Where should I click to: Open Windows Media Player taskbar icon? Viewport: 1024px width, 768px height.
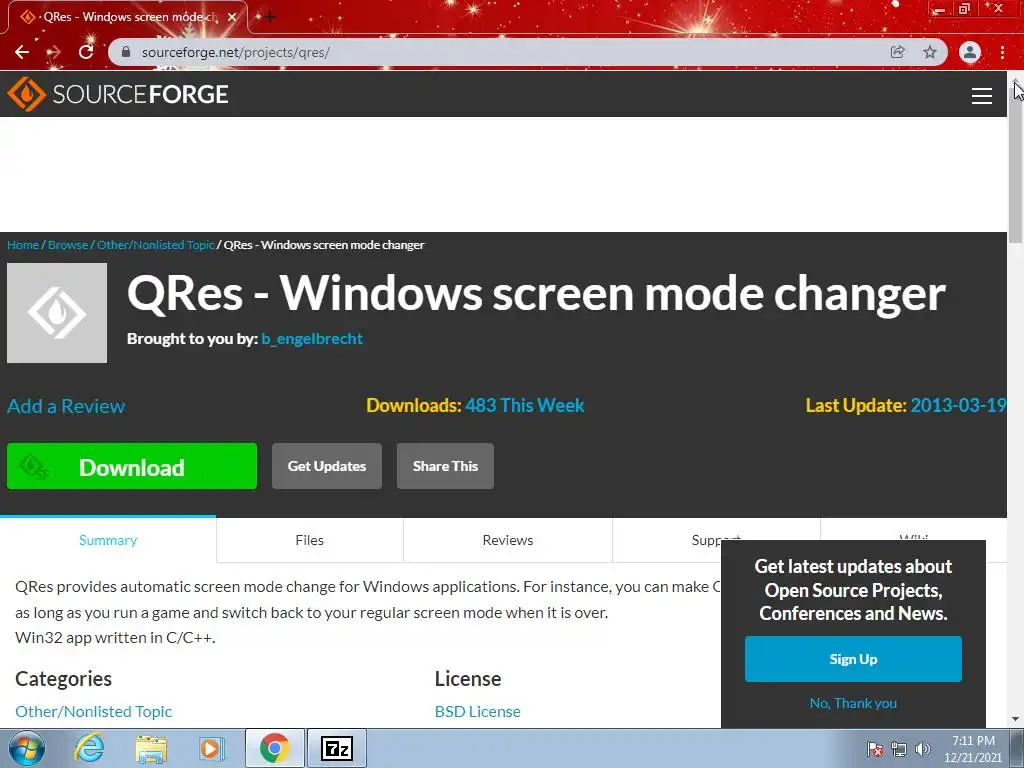click(x=212, y=748)
